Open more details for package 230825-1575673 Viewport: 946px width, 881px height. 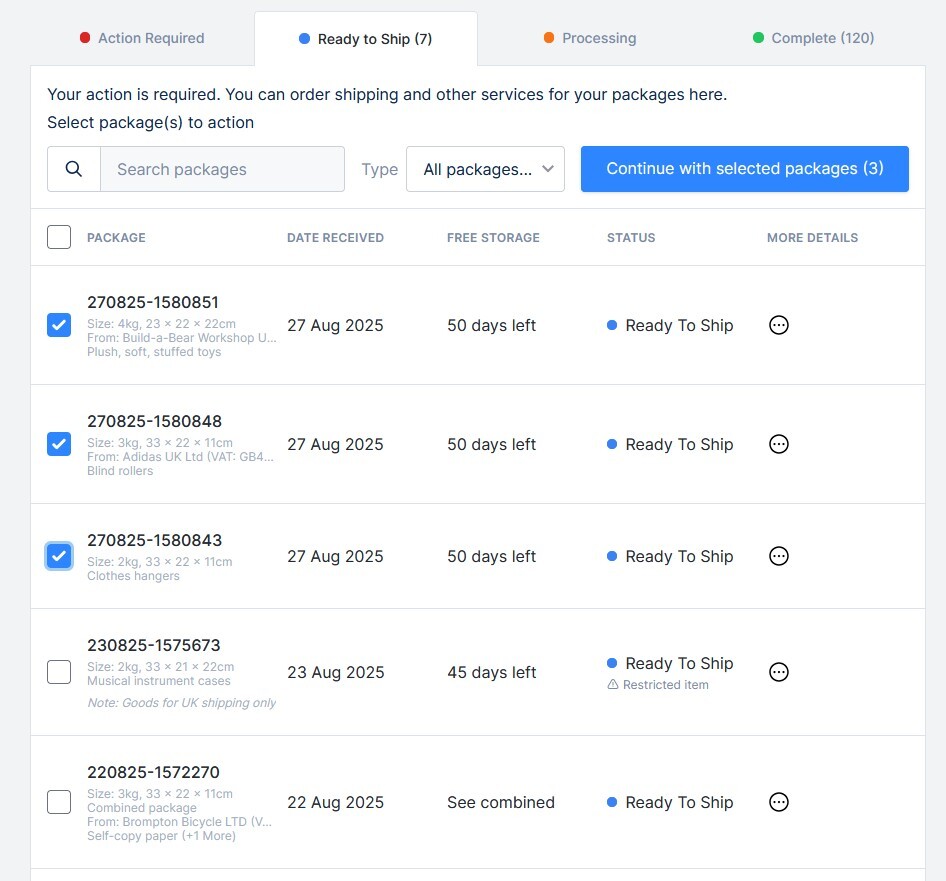coord(779,672)
